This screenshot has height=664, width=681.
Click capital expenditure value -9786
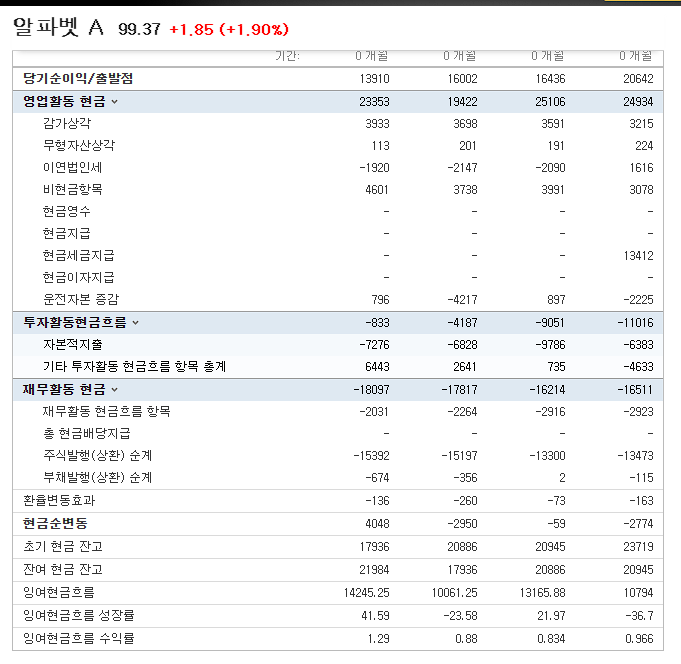click(550, 345)
